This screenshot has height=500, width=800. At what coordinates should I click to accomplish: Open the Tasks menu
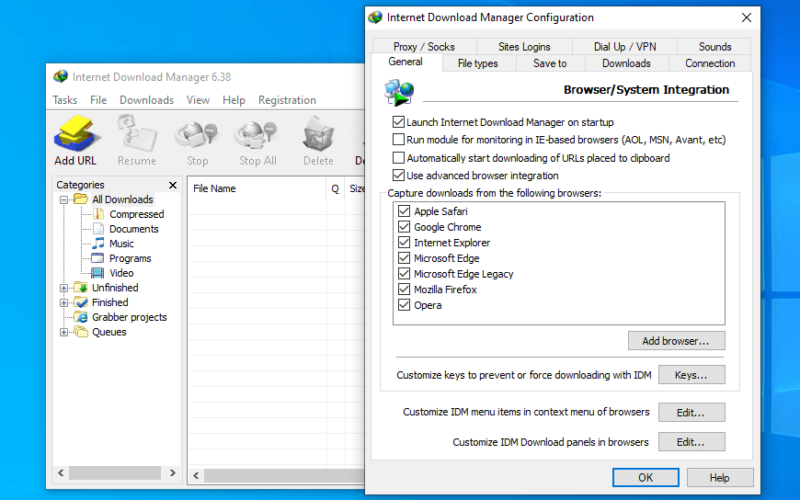coord(65,100)
